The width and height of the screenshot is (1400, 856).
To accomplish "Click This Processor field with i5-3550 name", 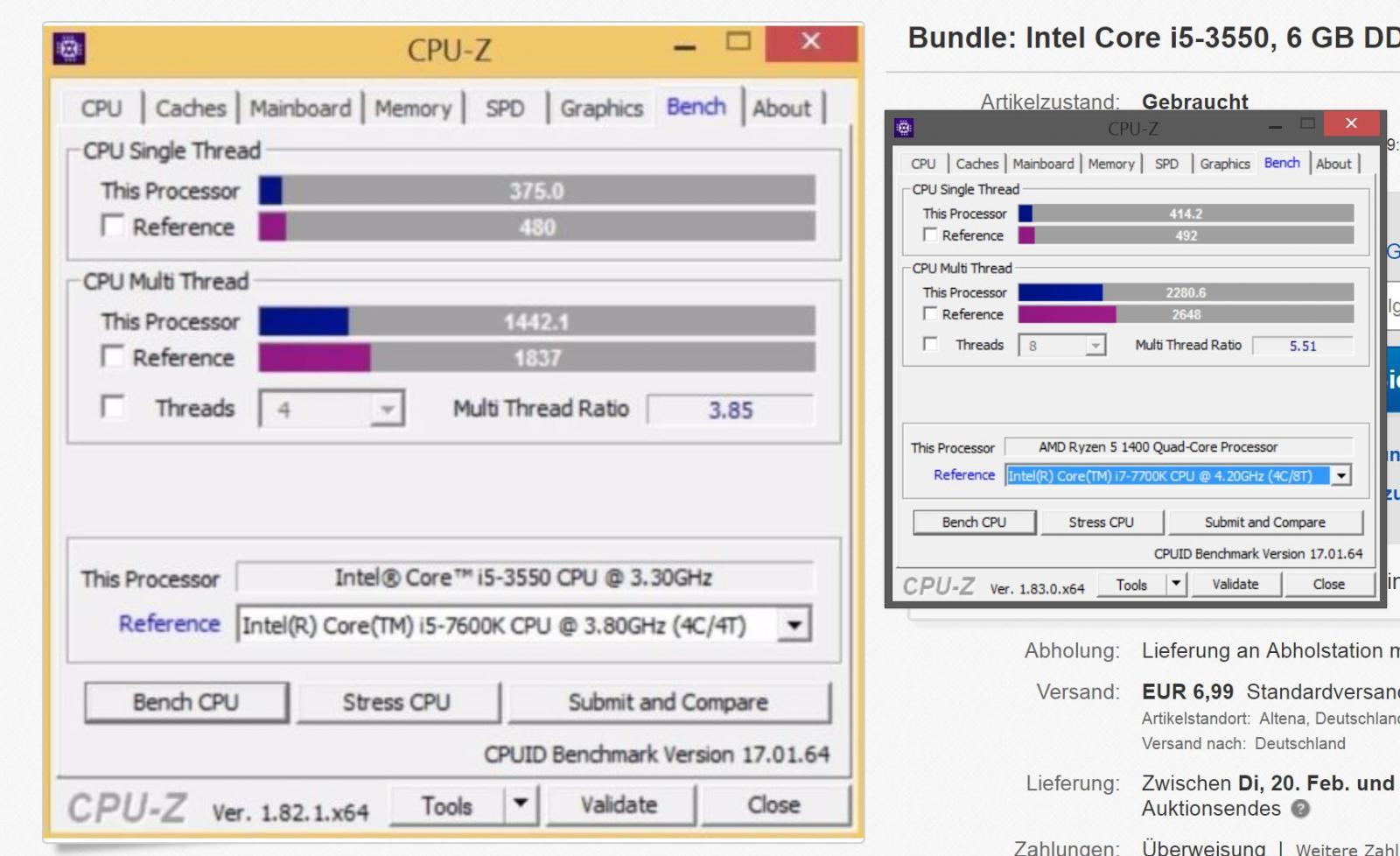I will coord(524,578).
